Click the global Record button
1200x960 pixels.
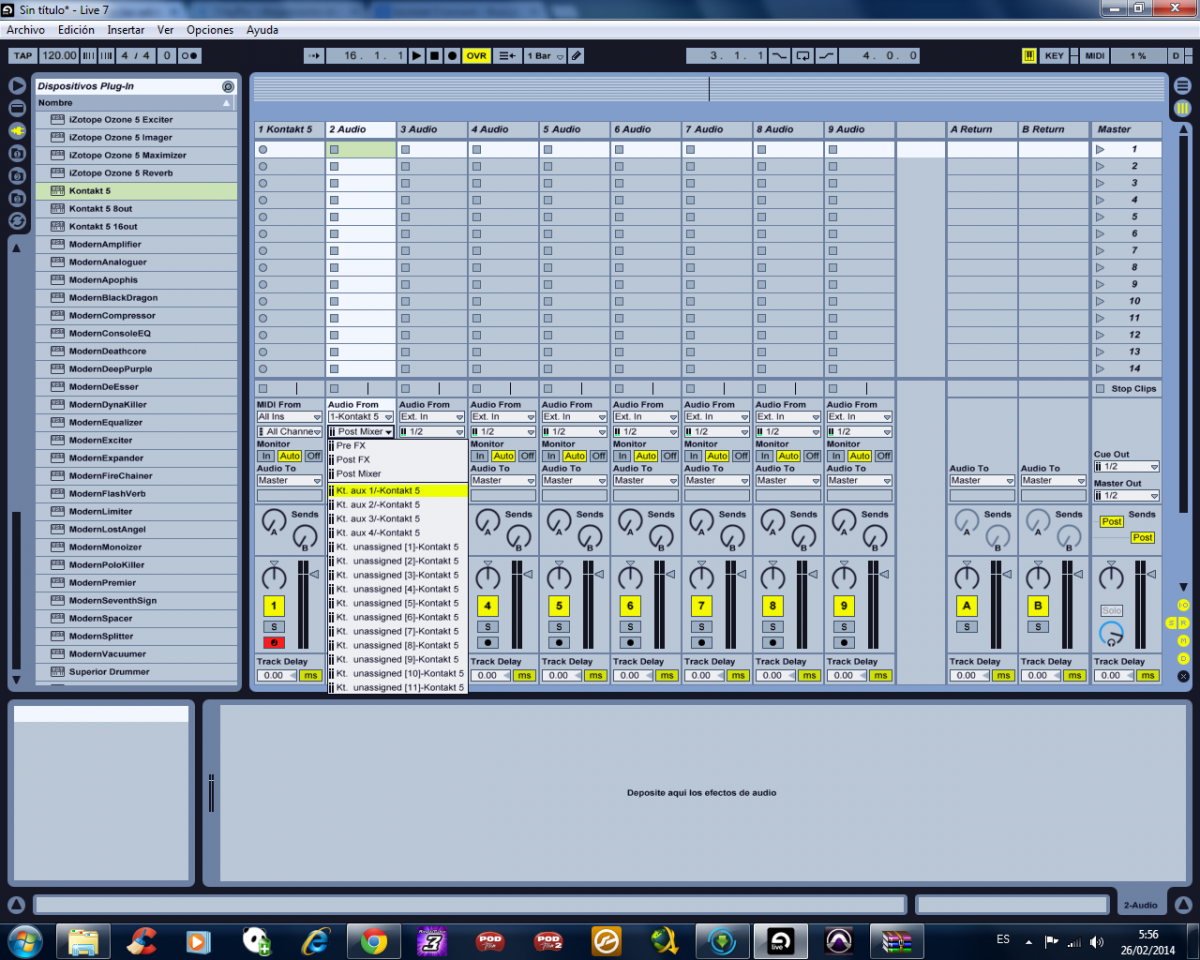(452, 56)
